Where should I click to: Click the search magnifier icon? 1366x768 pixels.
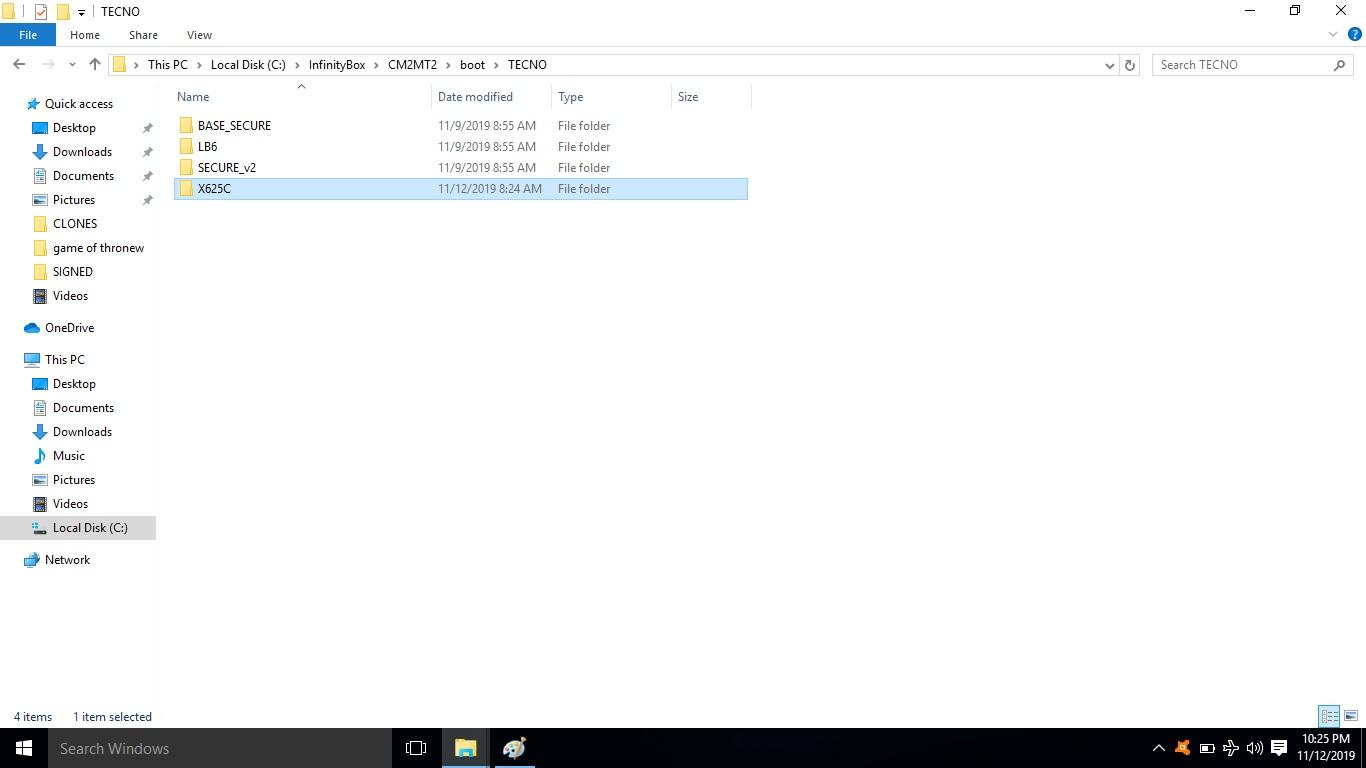[x=1340, y=65]
